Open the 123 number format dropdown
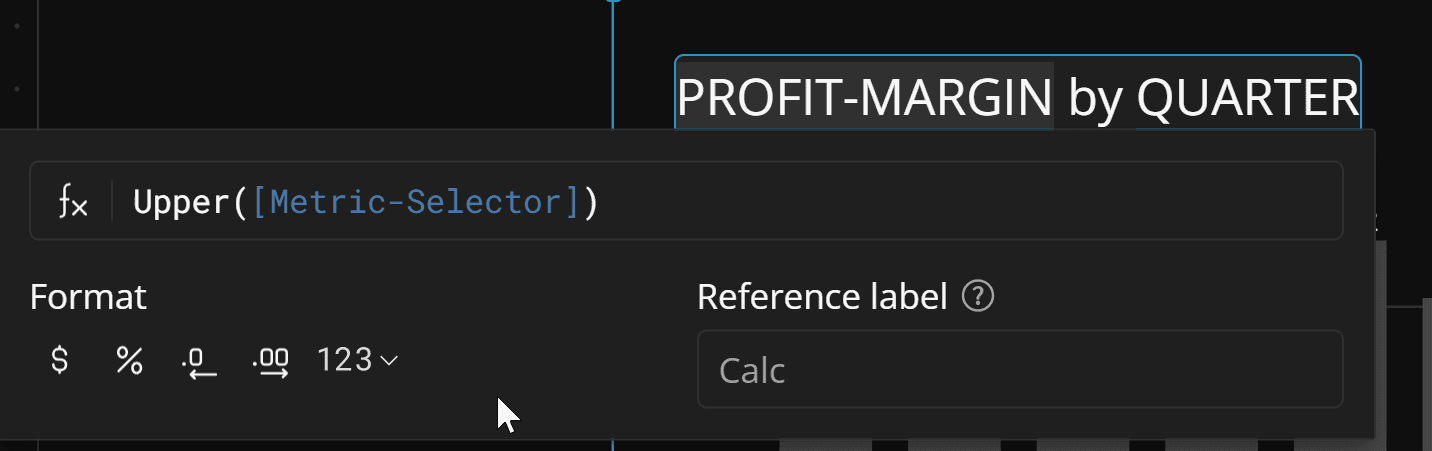Image resolution: width=1432 pixels, height=451 pixels. pos(357,360)
